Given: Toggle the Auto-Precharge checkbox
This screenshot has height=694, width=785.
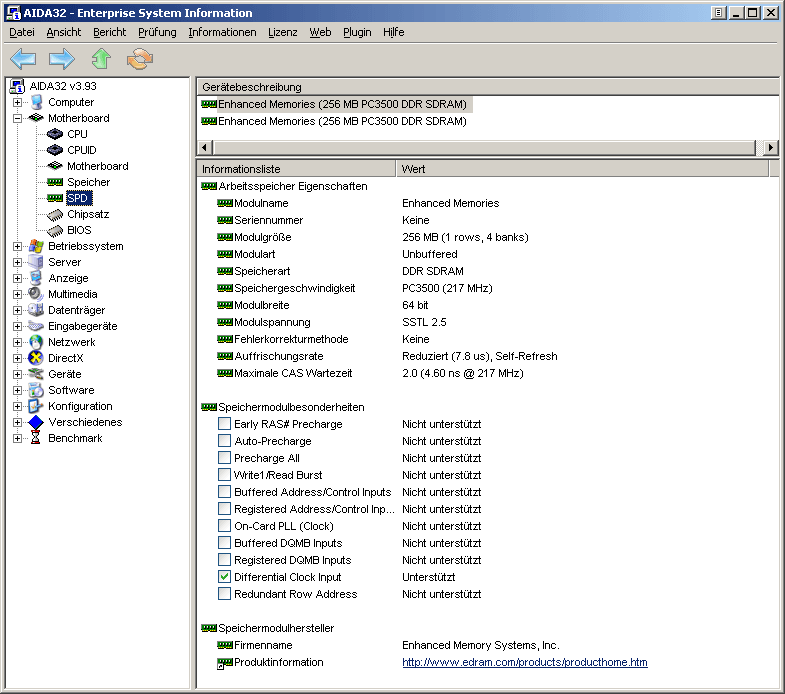Looking at the screenshot, I should [224, 441].
